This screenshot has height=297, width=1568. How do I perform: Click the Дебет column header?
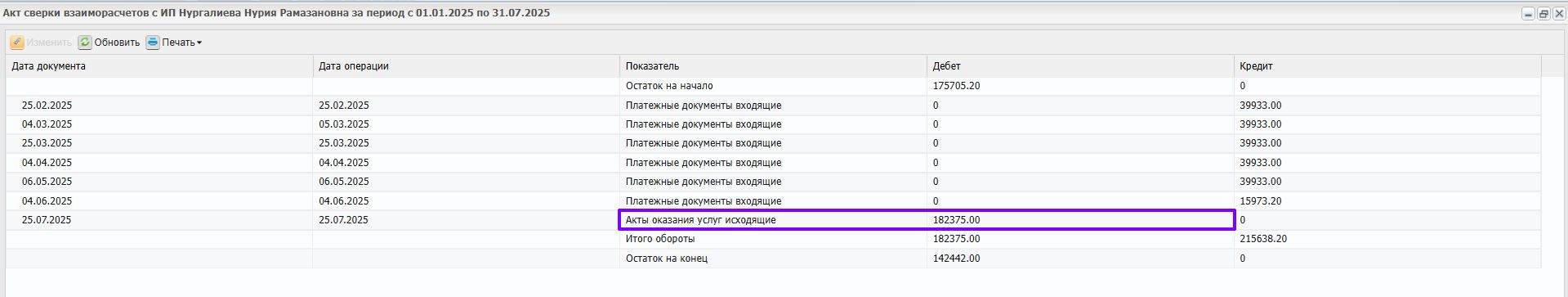click(x=1080, y=66)
